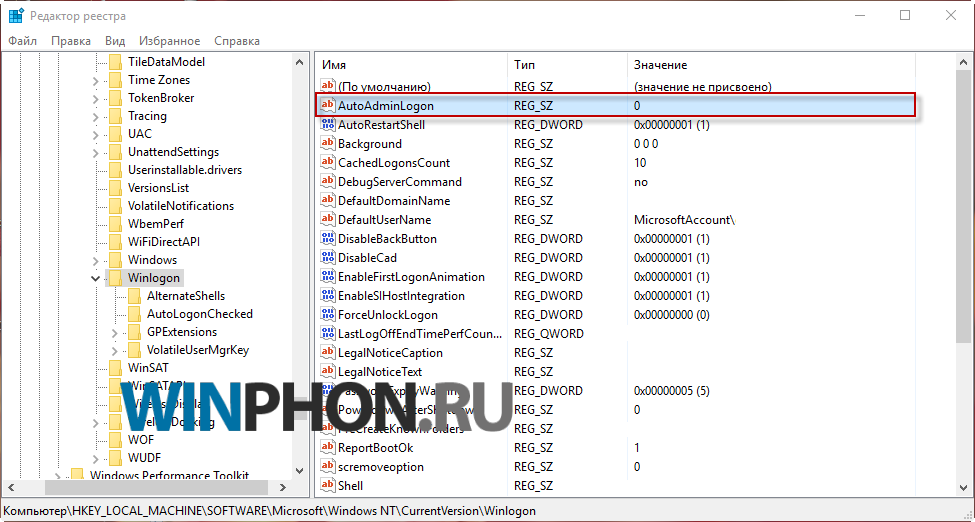The height and width of the screenshot is (522, 975).
Task: Click the AlternateShells folder icon
Action: pos(134,296)
